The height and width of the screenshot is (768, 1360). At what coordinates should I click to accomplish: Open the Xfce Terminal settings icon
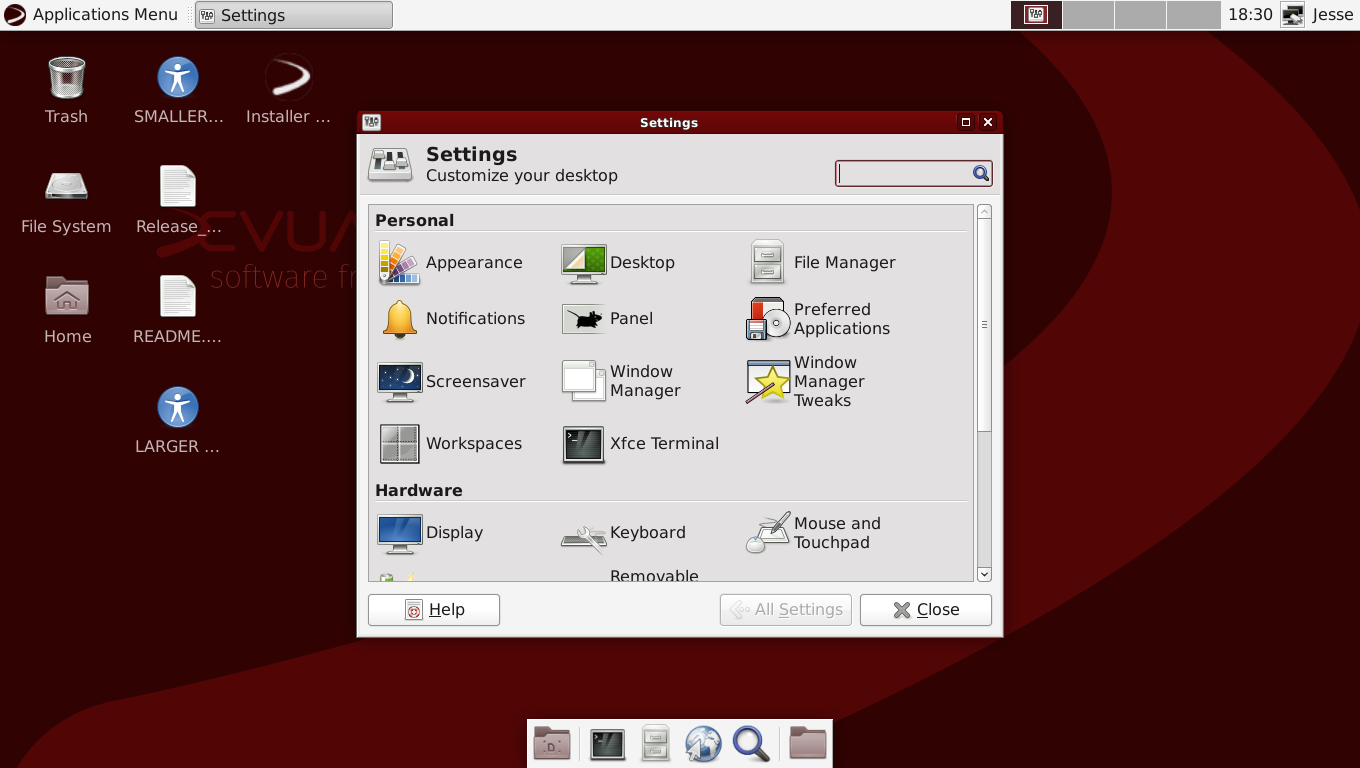click(x=584, y=444)
